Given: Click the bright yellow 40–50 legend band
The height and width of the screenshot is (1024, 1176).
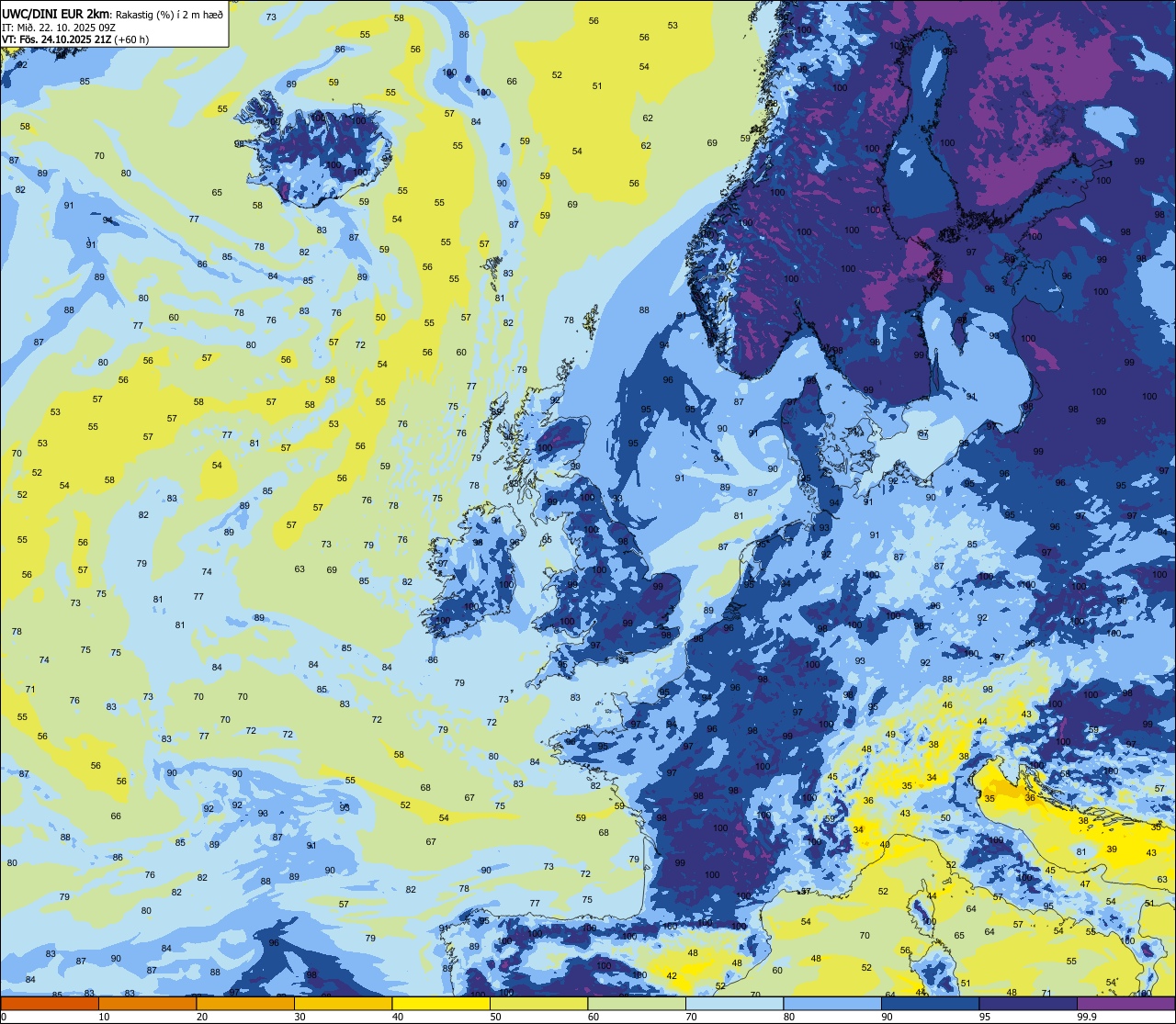Looking at the screenshot, I should pyautogui.click(x=441, y=1004).
